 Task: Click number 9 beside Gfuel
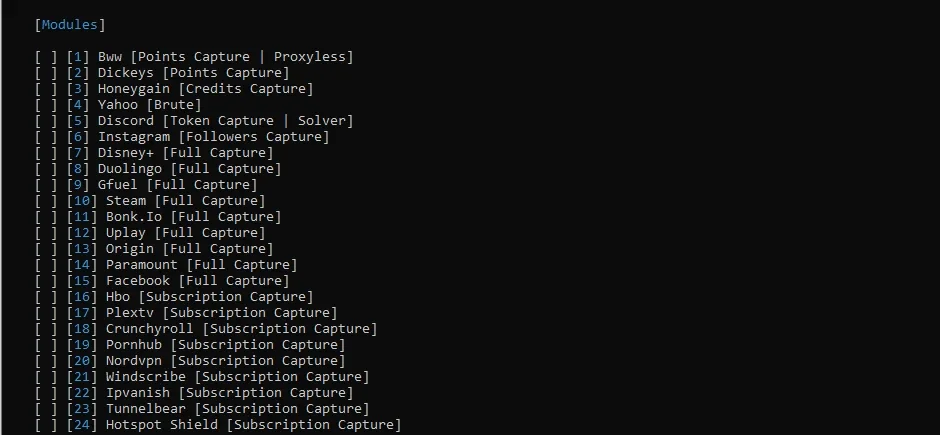coord(78,185)
